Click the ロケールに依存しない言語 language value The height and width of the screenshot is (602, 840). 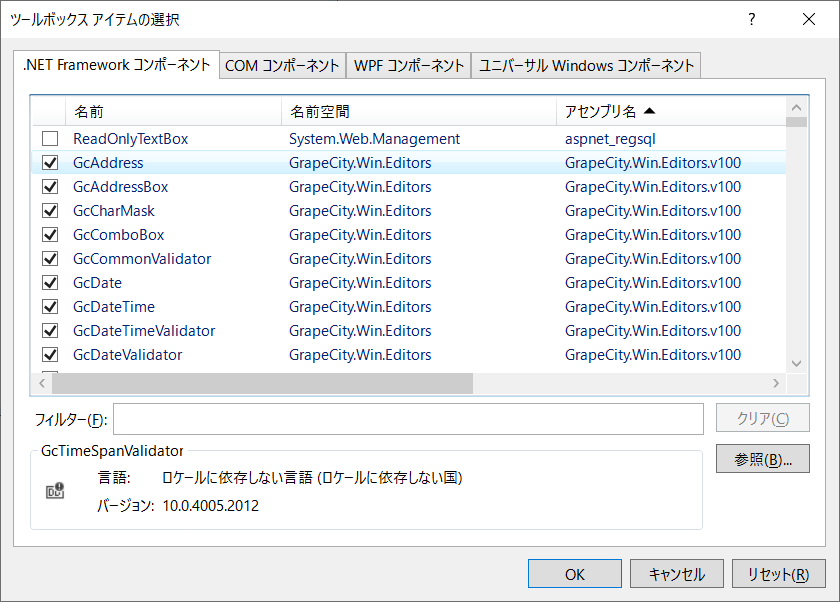pos(312,477)
